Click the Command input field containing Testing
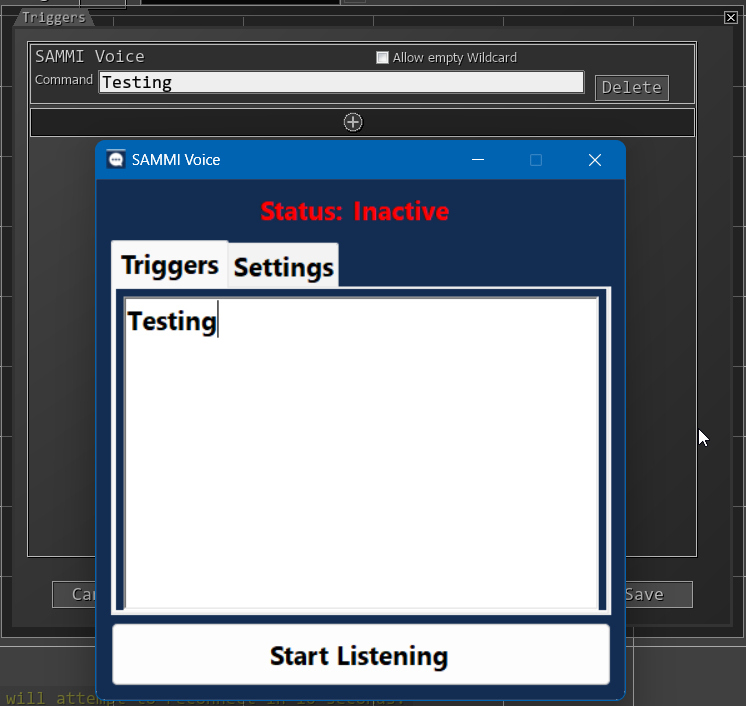This screenshot has width=746, height=706. click(341, 82)
